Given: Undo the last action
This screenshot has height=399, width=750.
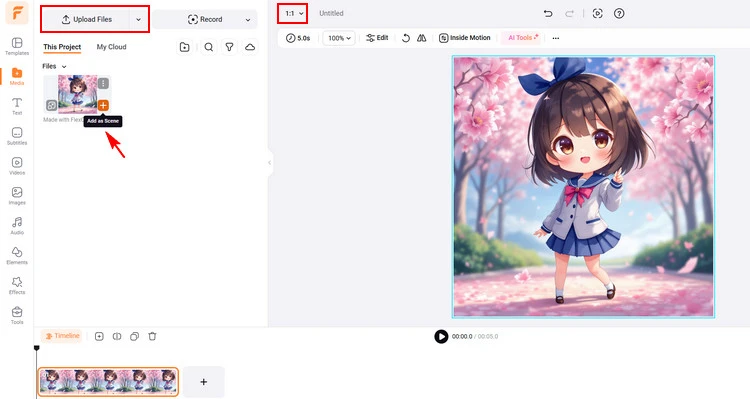Looking at the screenshot, I should click(548, 13).
